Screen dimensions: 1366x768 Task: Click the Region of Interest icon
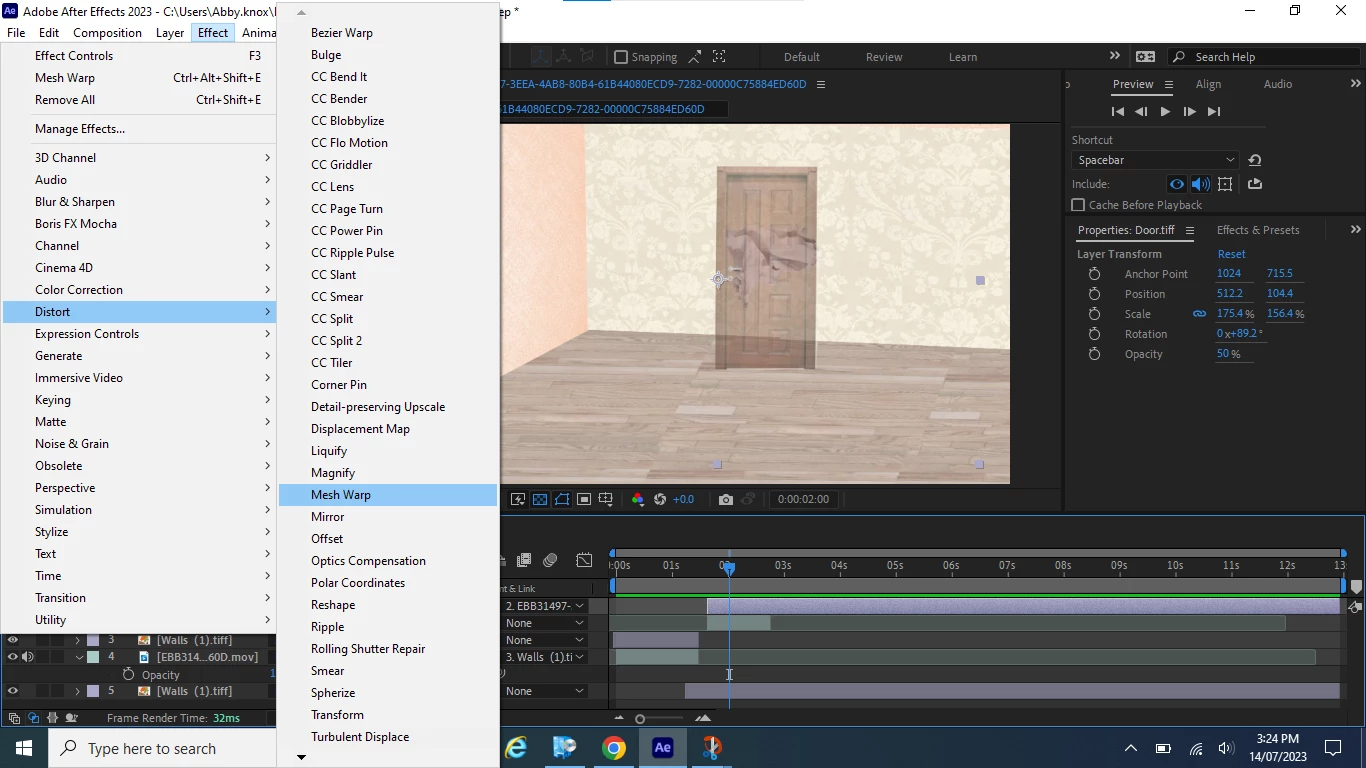point(584,499)
